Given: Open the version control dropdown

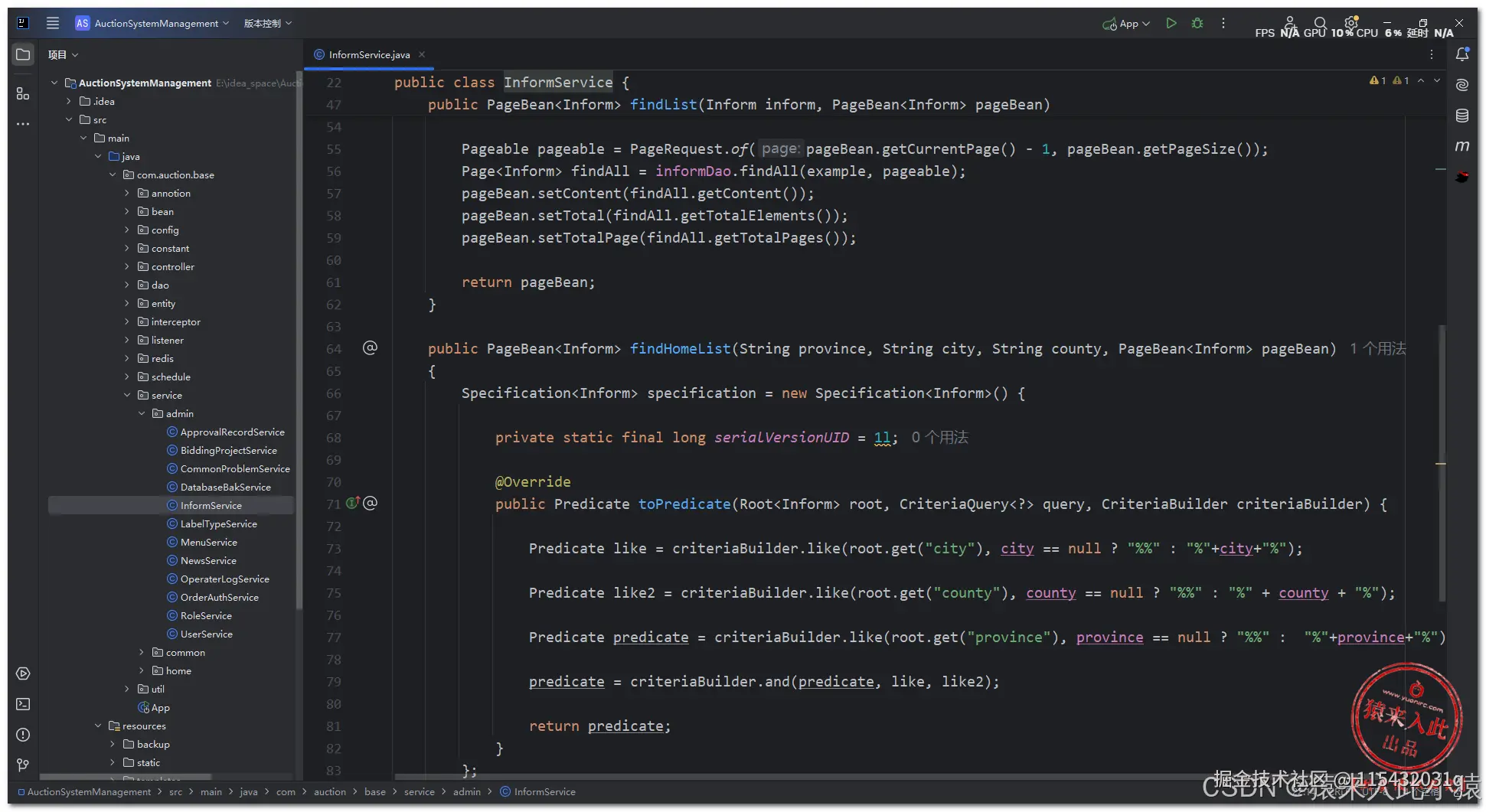Looking at the screenshot, I should pyautogui.click(x=268, y=23).
